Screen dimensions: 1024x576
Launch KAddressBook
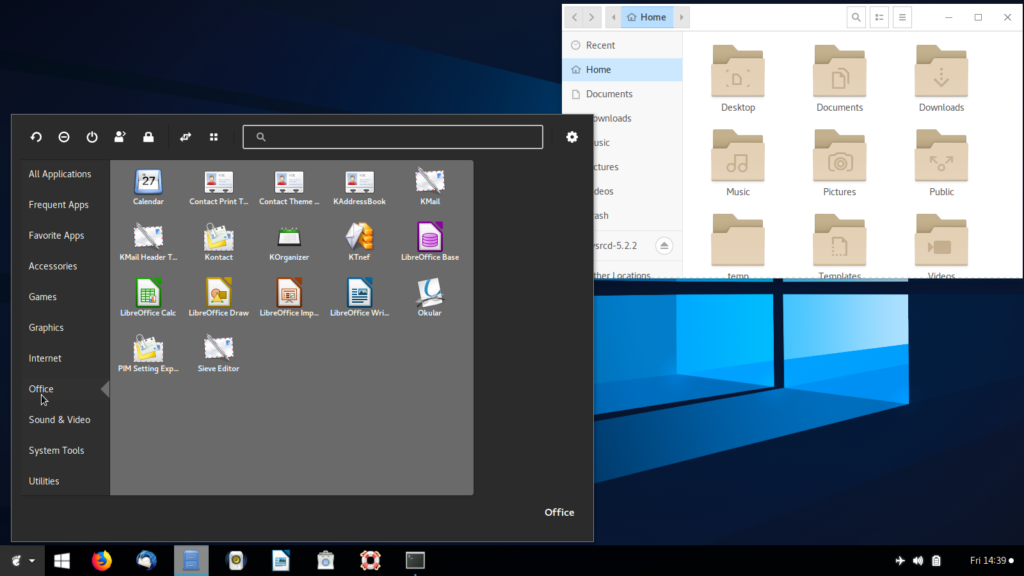359,187
